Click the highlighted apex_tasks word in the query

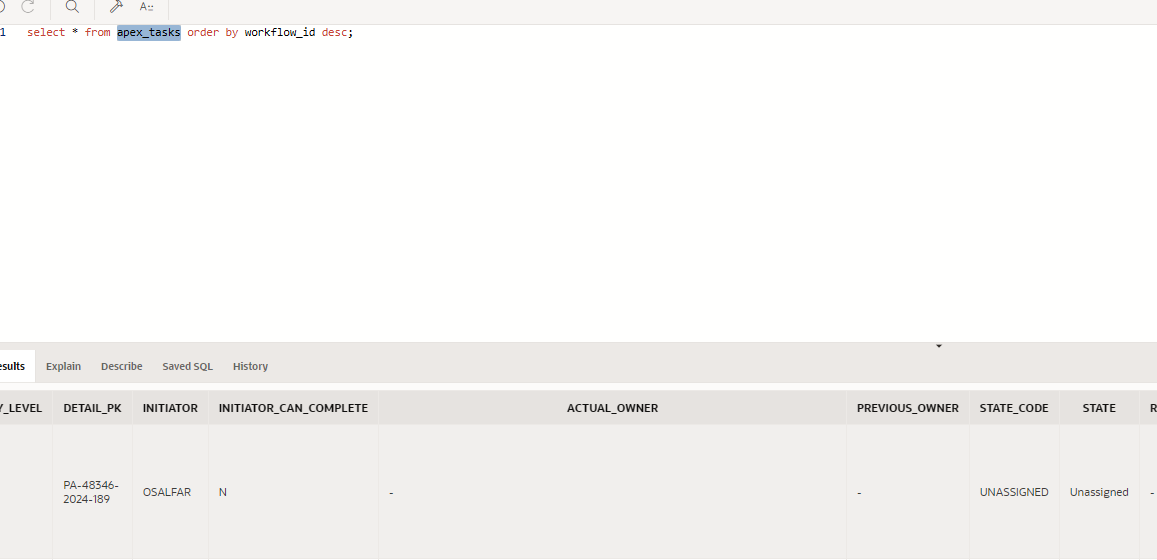149,32
